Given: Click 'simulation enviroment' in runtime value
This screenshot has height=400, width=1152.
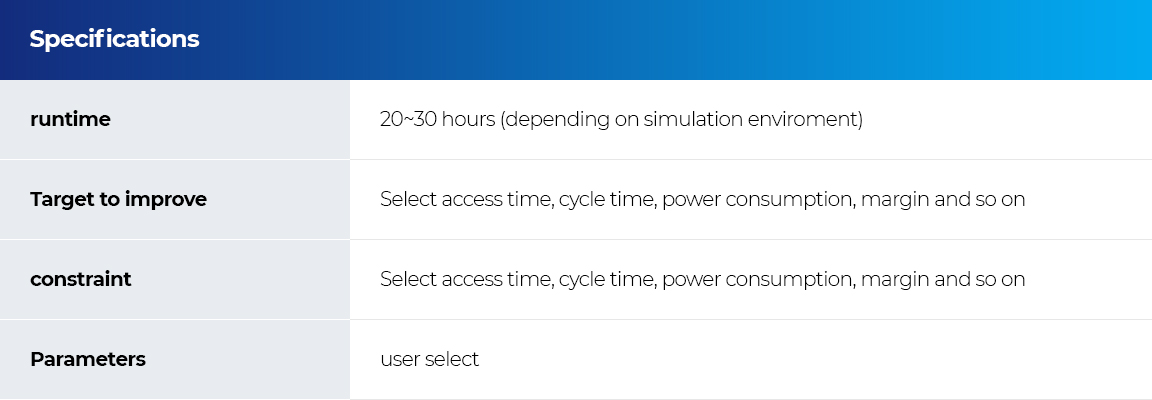Looking at the screenshot, I should tap(752, 119).
